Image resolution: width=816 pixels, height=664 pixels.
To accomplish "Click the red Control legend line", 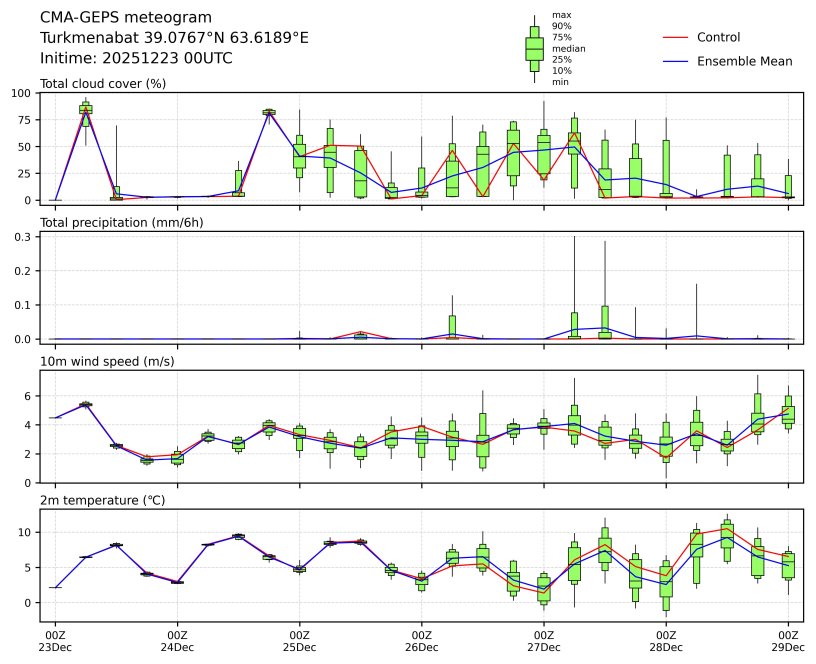I will coord(676,37).
